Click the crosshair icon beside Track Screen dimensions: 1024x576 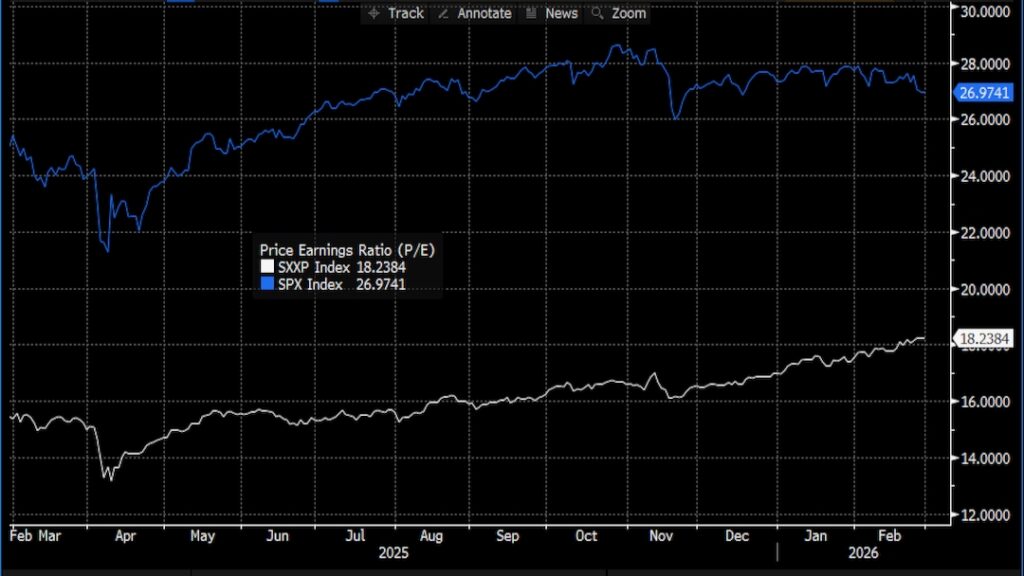[x=374, y=13]
